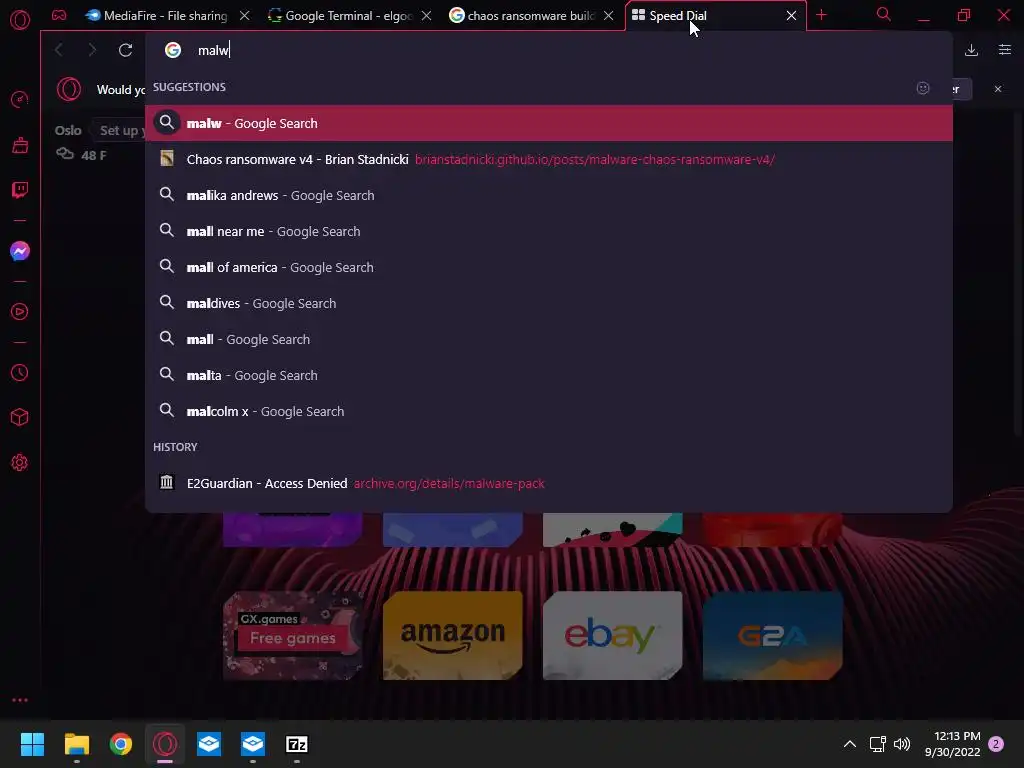The image size is (1024, 768).
Task: Open the Player icon in sidebar
Action: pyautogui.click(x=20, y=312)
